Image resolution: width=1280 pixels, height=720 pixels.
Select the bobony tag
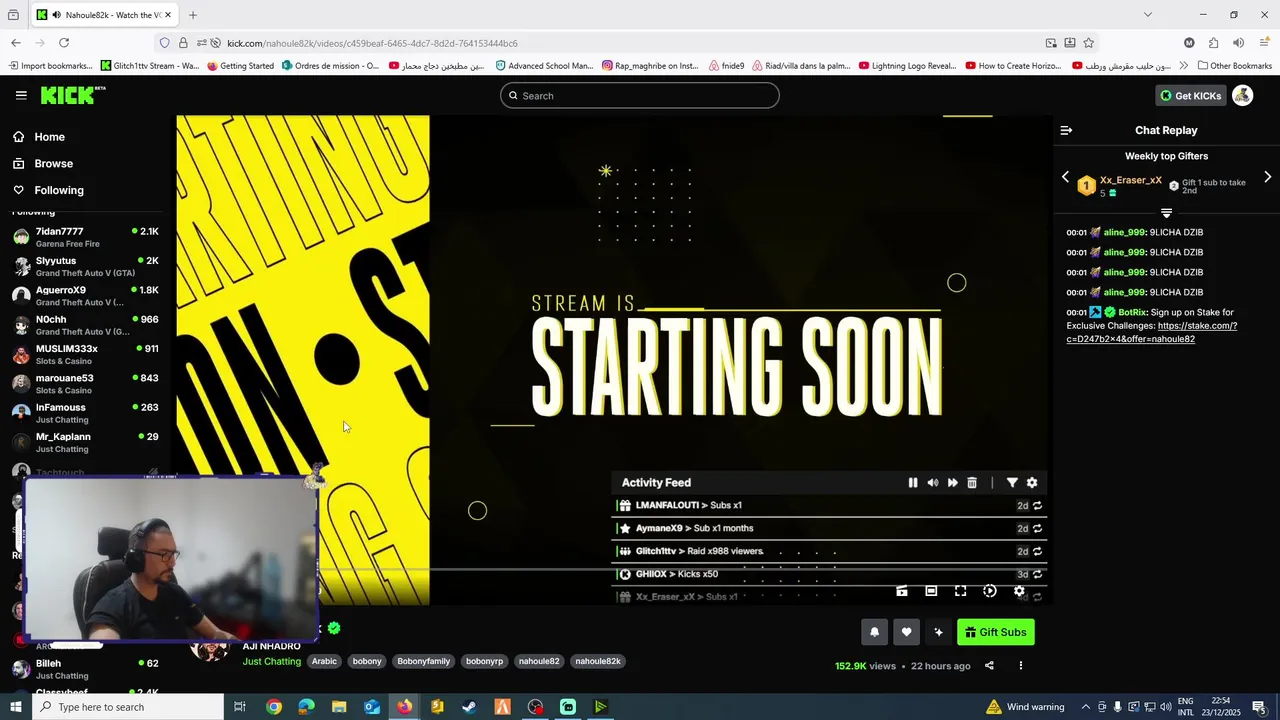(x=367, y=661)
